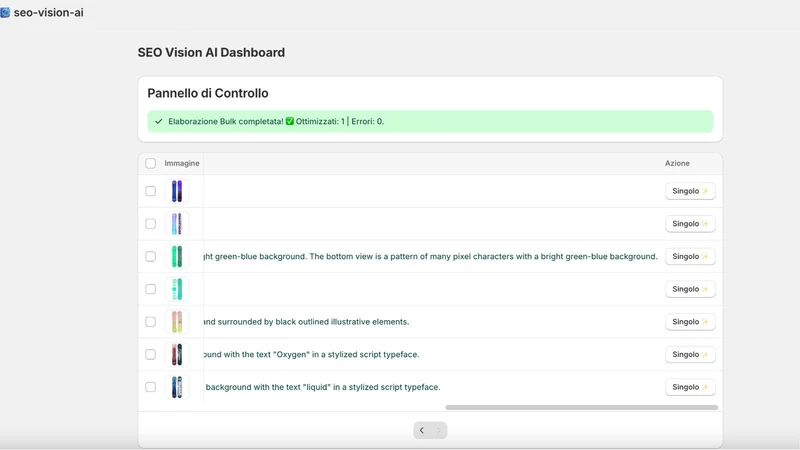
Task: Click the Immagine column header
Action: [182, 163]
